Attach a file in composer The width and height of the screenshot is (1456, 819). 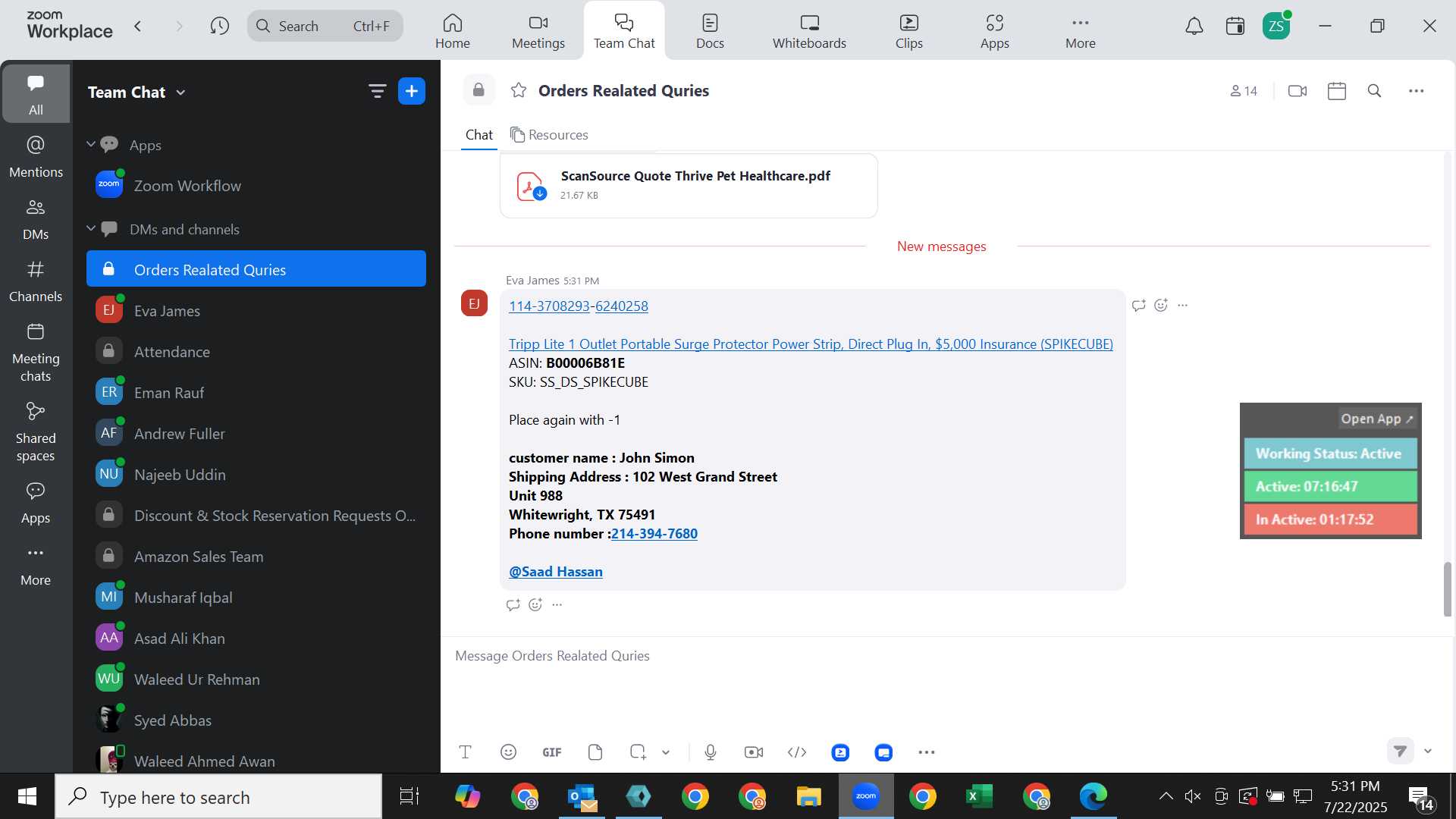(595, 752)
